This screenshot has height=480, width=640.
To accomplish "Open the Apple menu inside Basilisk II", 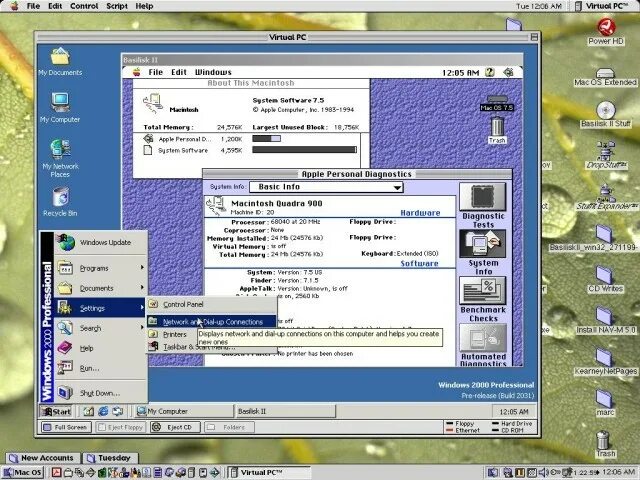I will coord(136,73).
